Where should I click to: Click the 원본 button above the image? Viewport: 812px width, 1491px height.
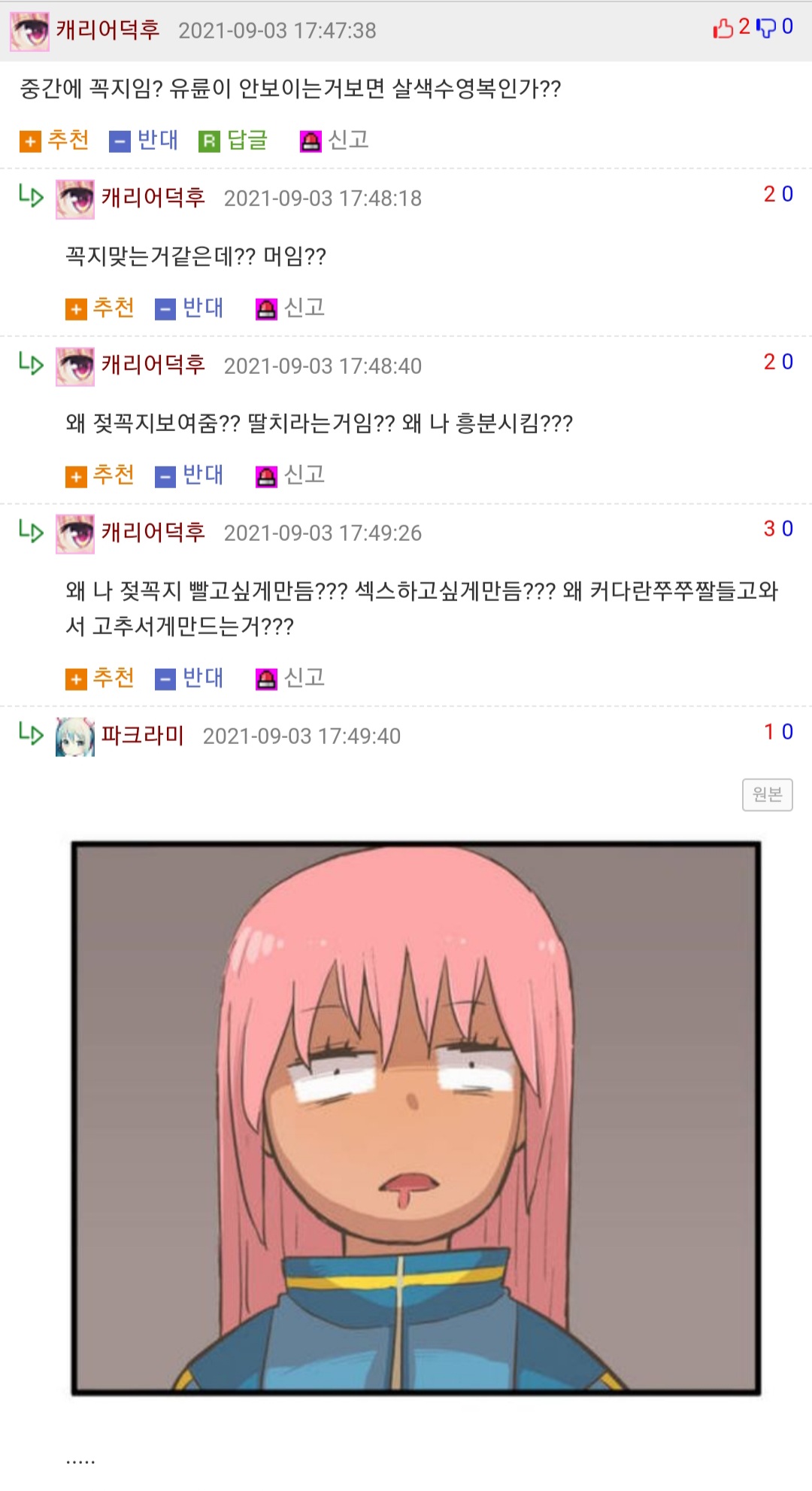coord(768,794)
